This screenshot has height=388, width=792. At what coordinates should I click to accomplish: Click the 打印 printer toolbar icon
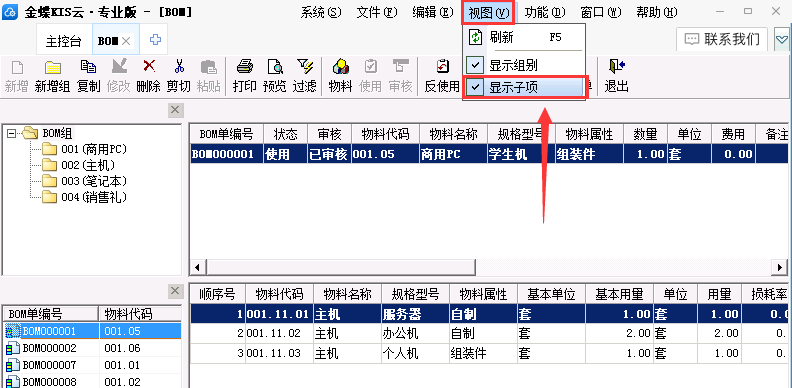244,76
